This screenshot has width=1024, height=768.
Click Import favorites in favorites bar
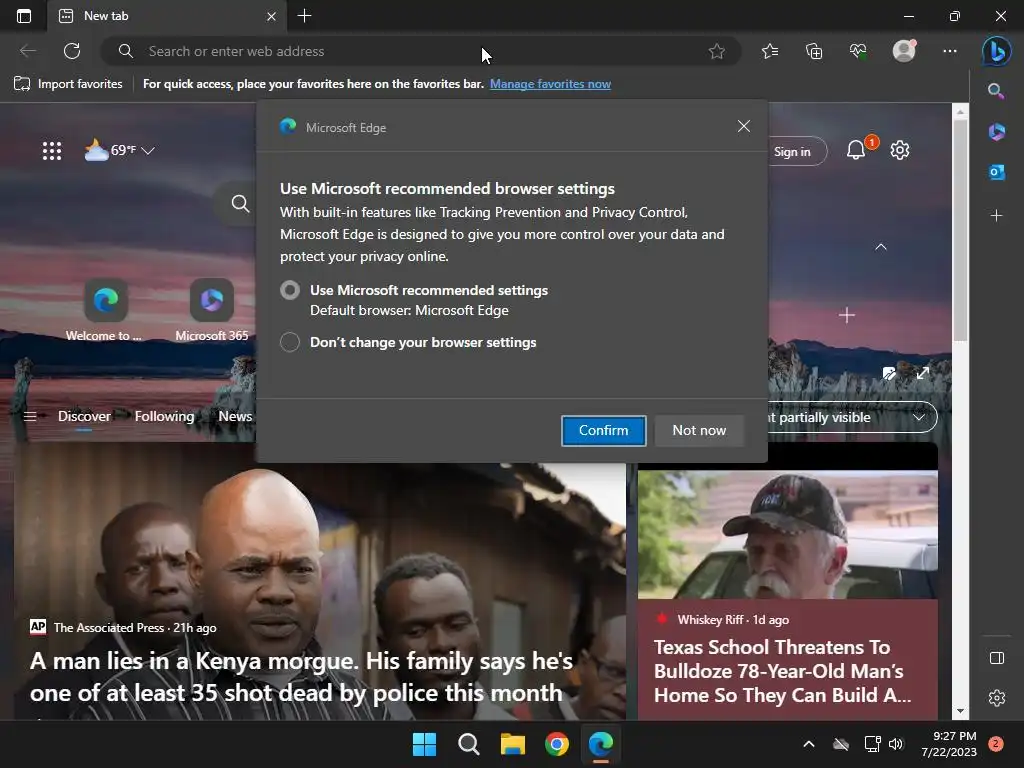(69, 84)
